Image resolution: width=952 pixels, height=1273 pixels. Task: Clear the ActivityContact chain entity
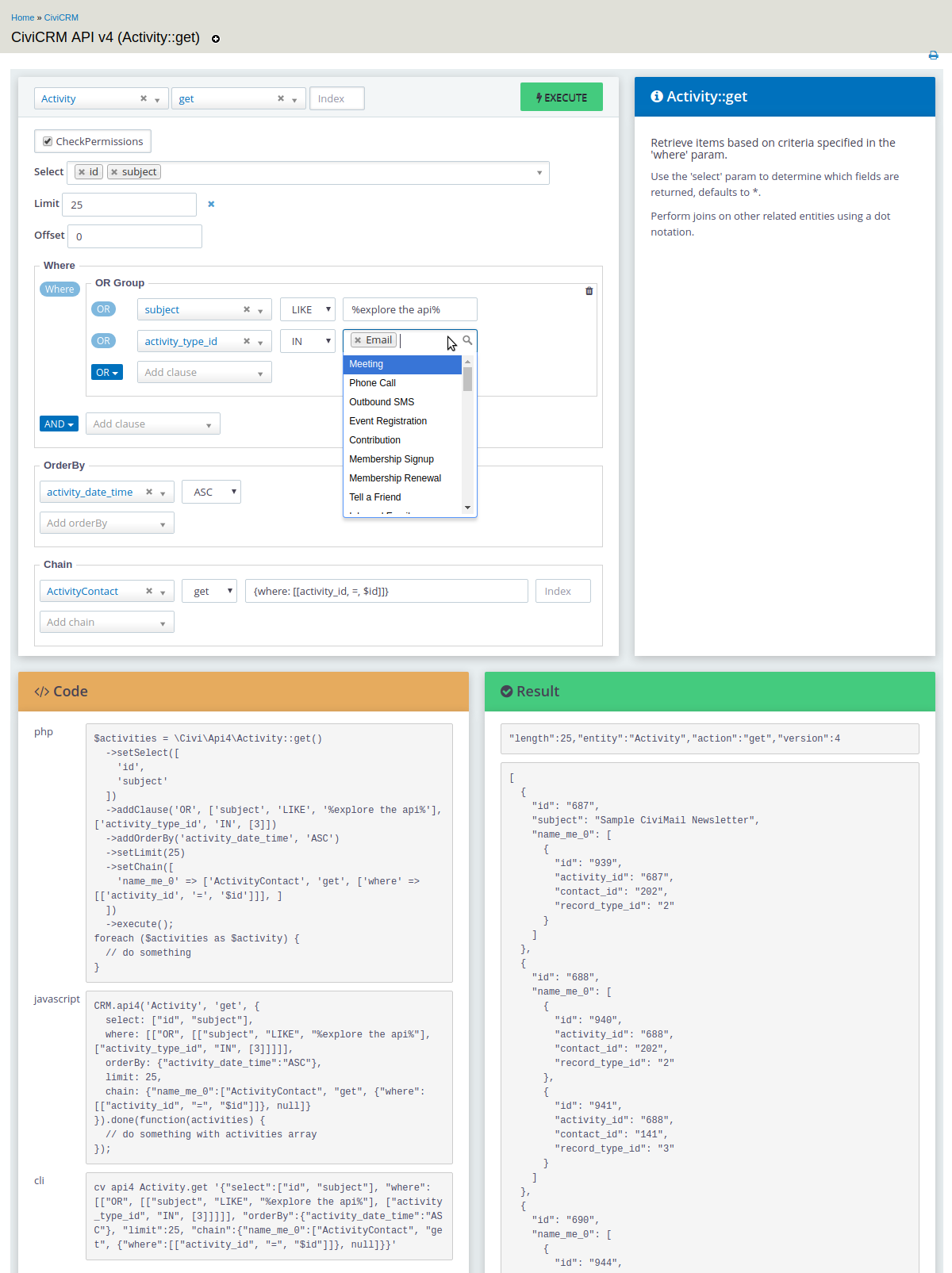[149, 592]
